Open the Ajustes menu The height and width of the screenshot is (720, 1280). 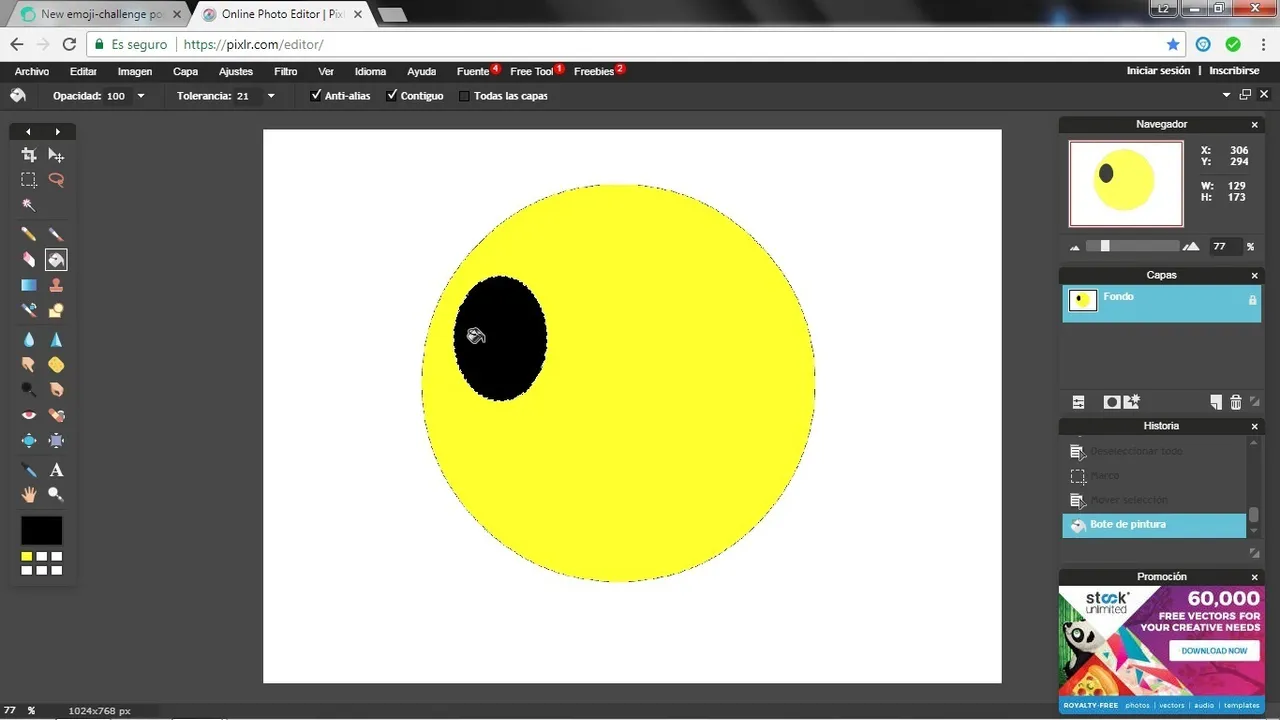point(236,71)
